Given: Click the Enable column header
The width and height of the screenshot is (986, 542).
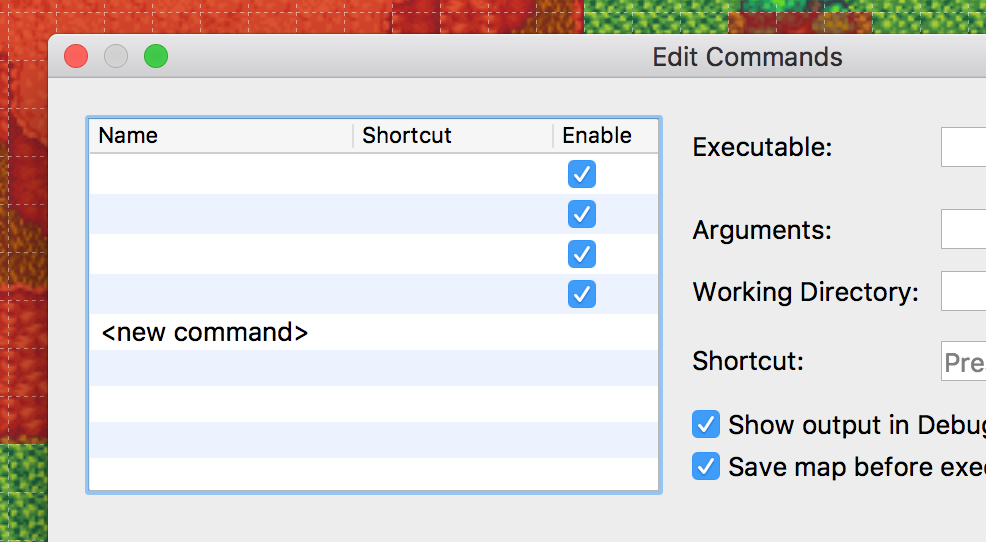Looking at the screenshot, I should click(x=606, y=135).
